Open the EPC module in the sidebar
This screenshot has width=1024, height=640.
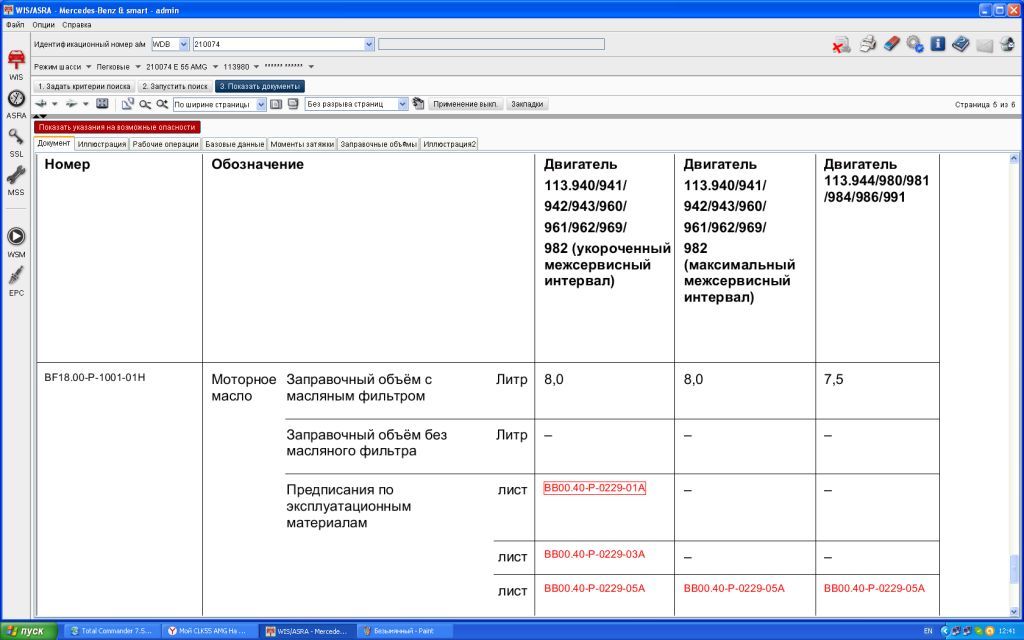(16, 281)
